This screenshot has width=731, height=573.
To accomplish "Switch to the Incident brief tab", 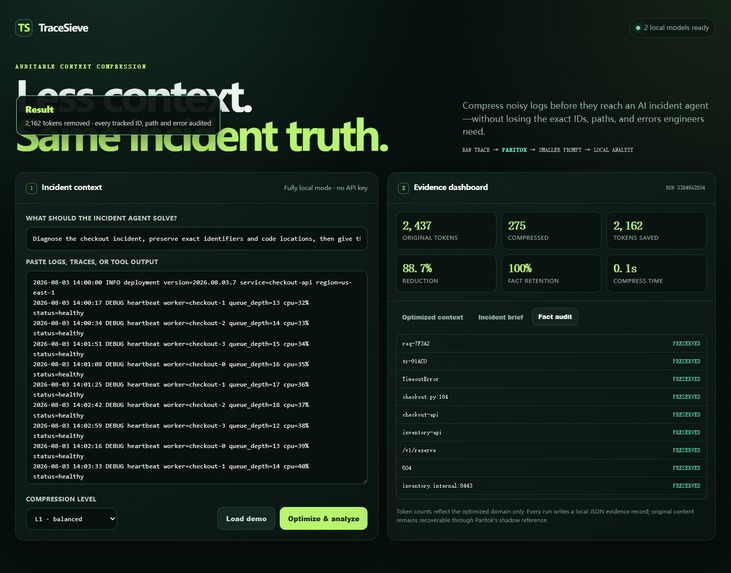I will (x=500, y=317).
